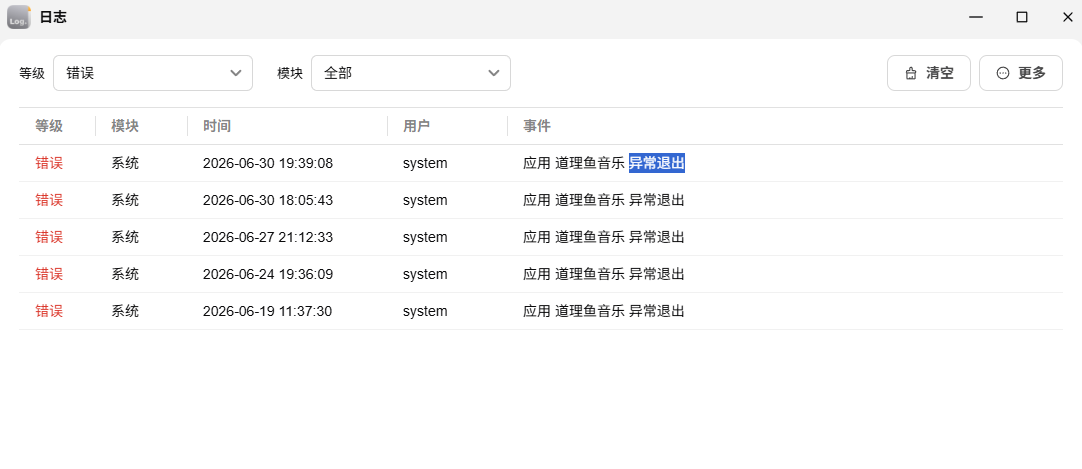This screenshot has width=1082, height=469.
Task: Click 错误 level in the 19:39:08 row
Action: pos(49,163)
